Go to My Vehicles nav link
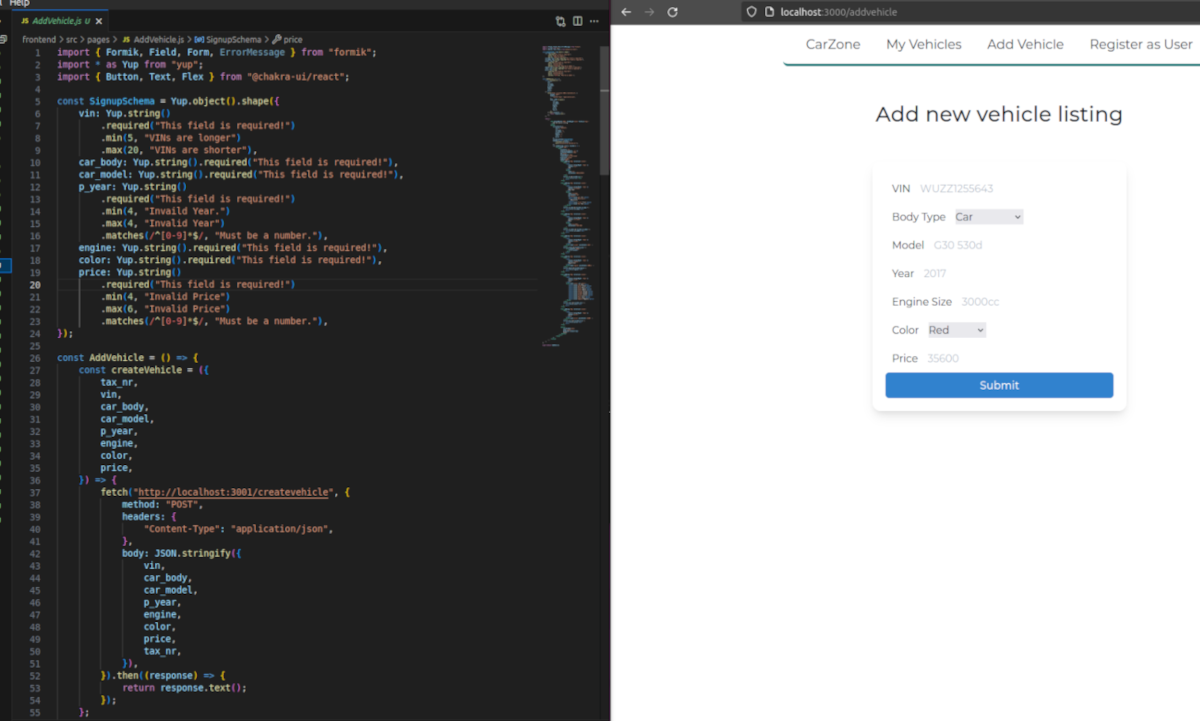Screen dimensions: 1200x721 [923, 44]
